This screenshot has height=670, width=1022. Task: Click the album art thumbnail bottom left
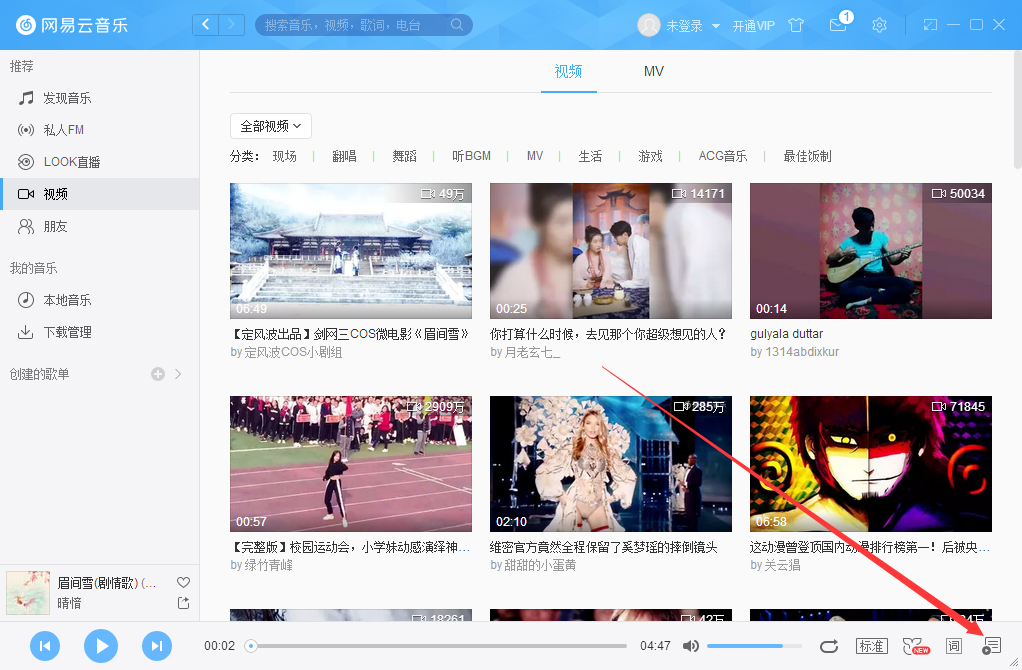point(28,592)
